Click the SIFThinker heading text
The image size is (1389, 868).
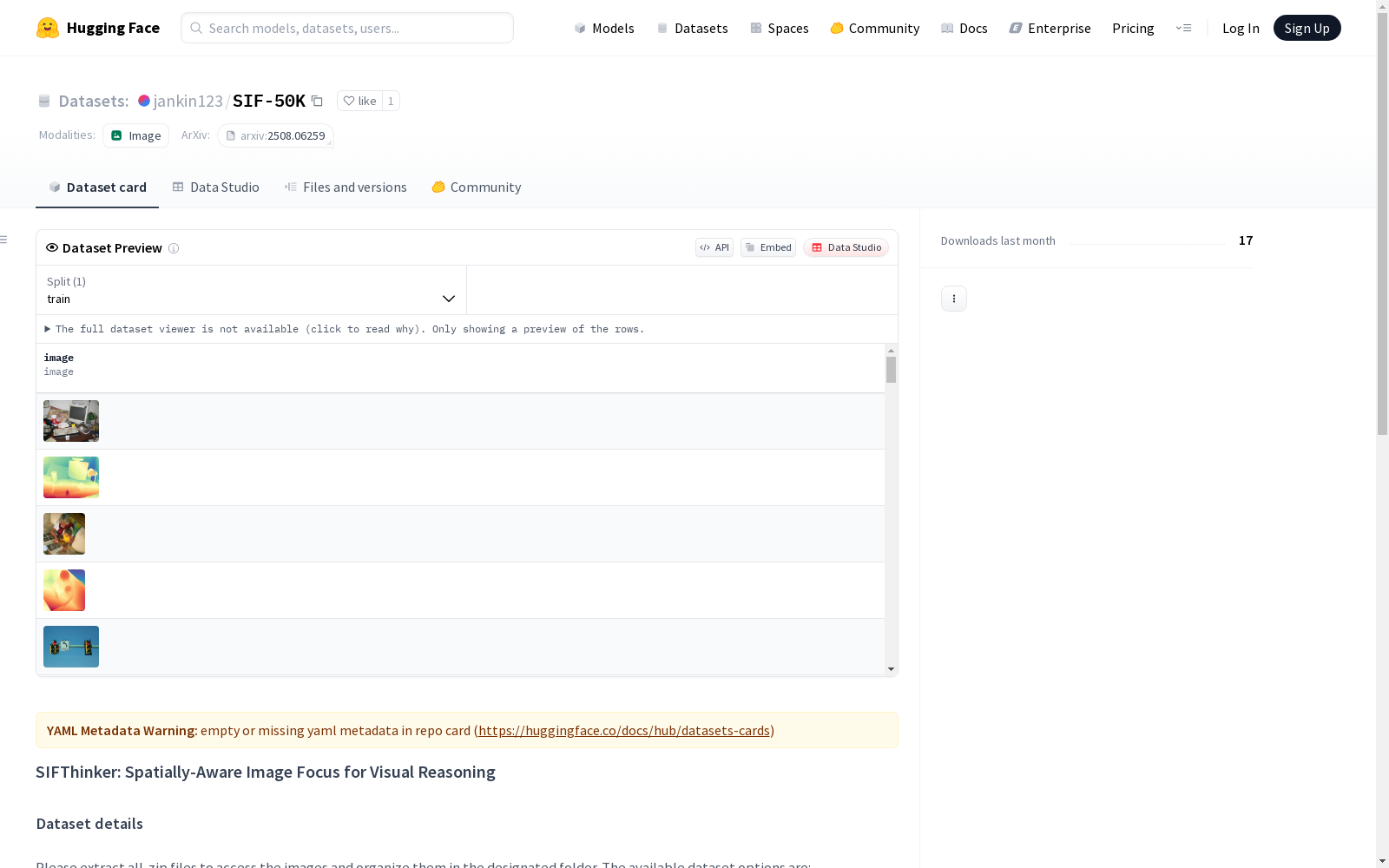pos(266,772)
